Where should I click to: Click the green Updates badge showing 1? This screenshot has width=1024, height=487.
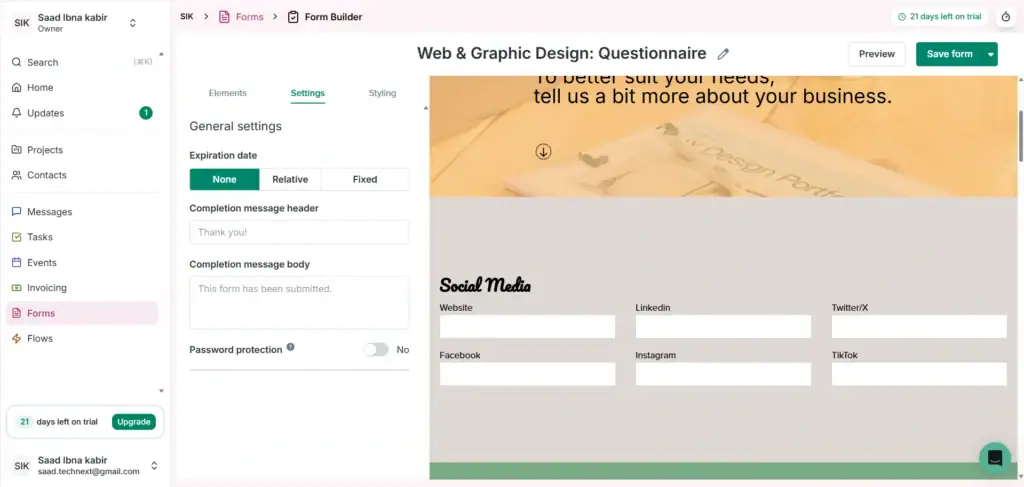146,113
